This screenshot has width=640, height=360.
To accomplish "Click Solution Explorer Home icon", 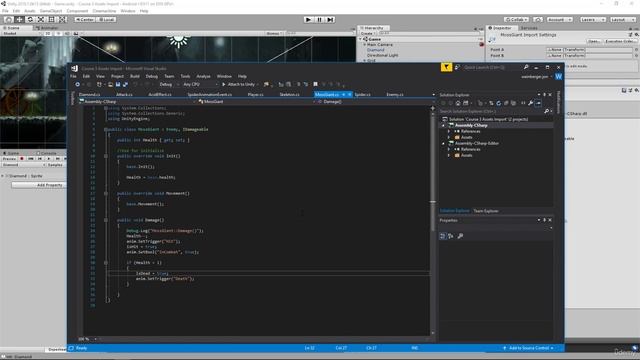I will coord(458,103).
